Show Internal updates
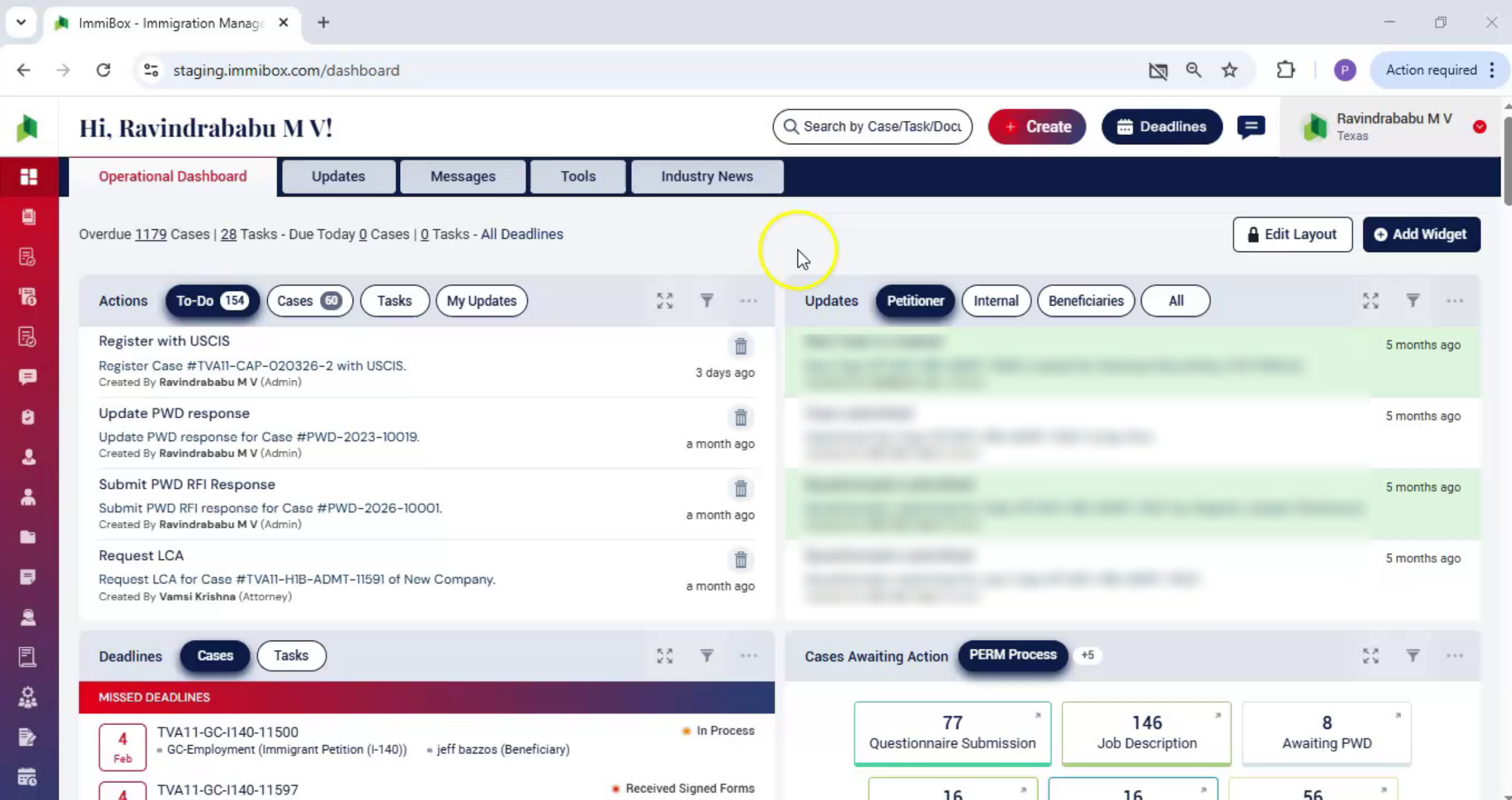Screen dimensions: 1512x800 coord(996,301)
